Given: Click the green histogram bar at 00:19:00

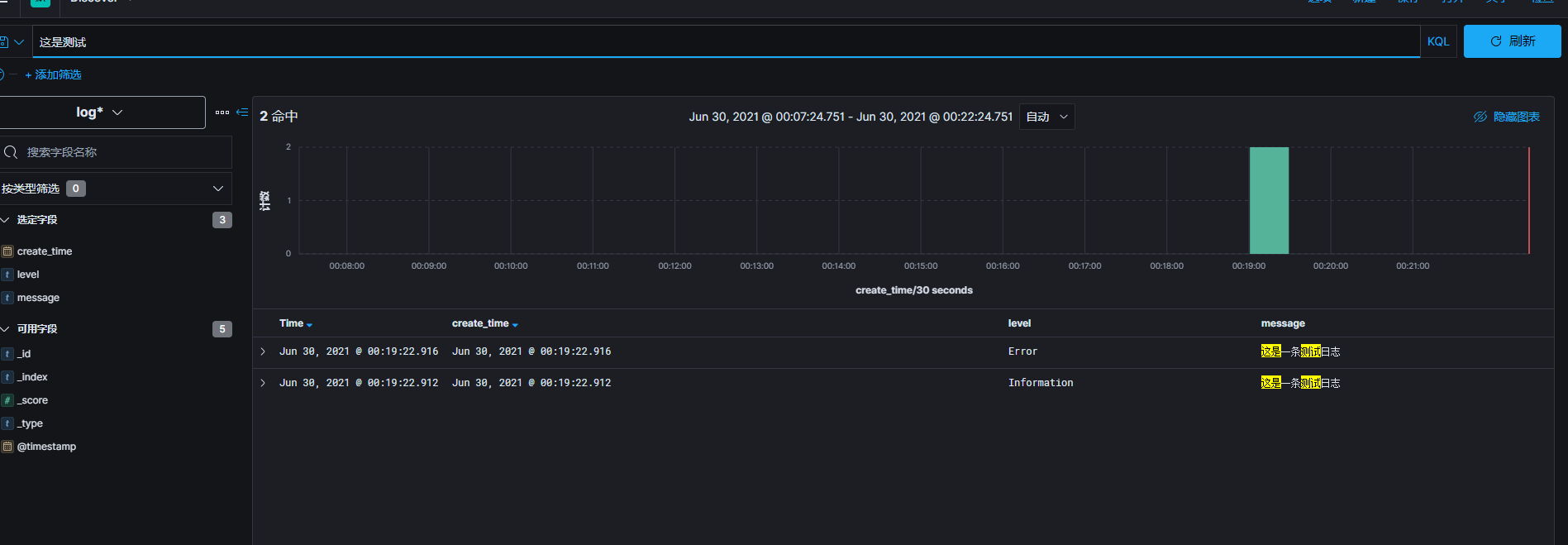Looking at the screenshot, I should point(1269,200).
